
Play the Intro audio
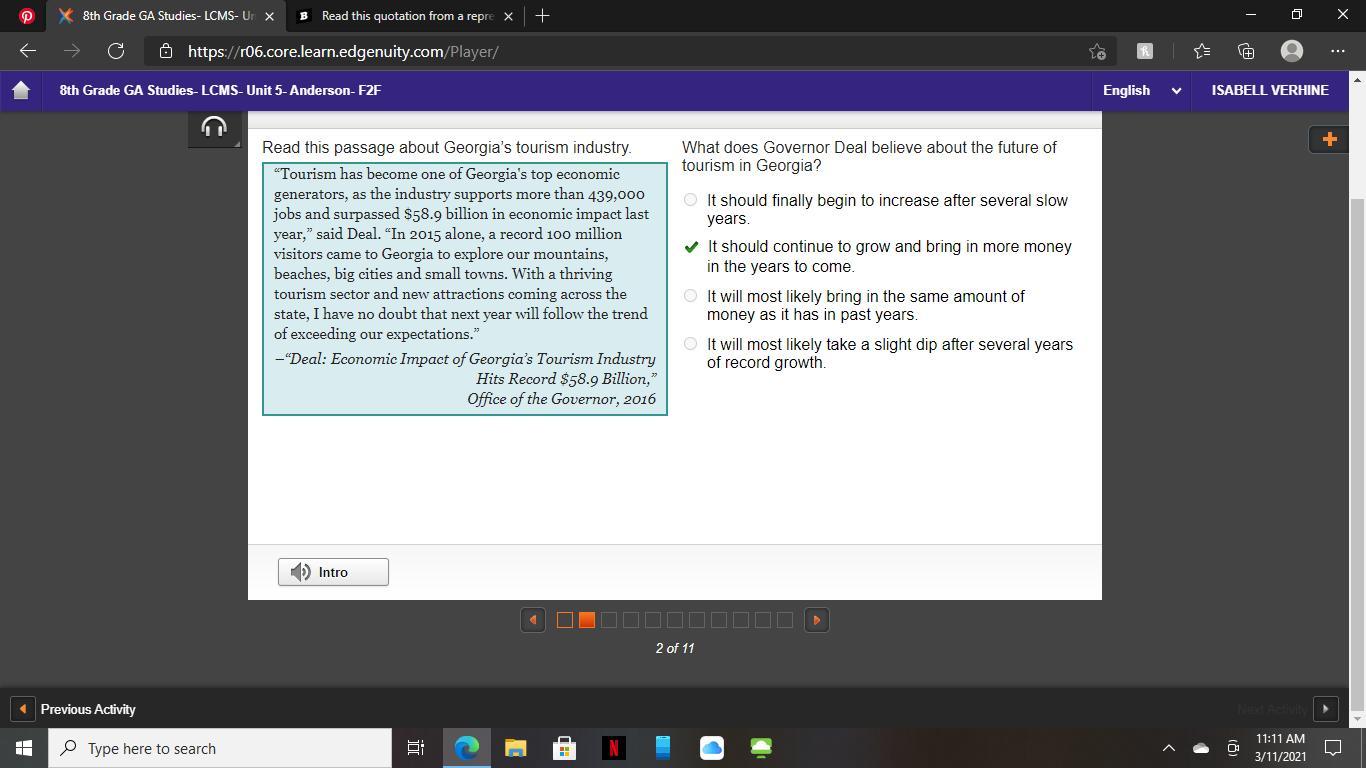[x=333, y=572]
